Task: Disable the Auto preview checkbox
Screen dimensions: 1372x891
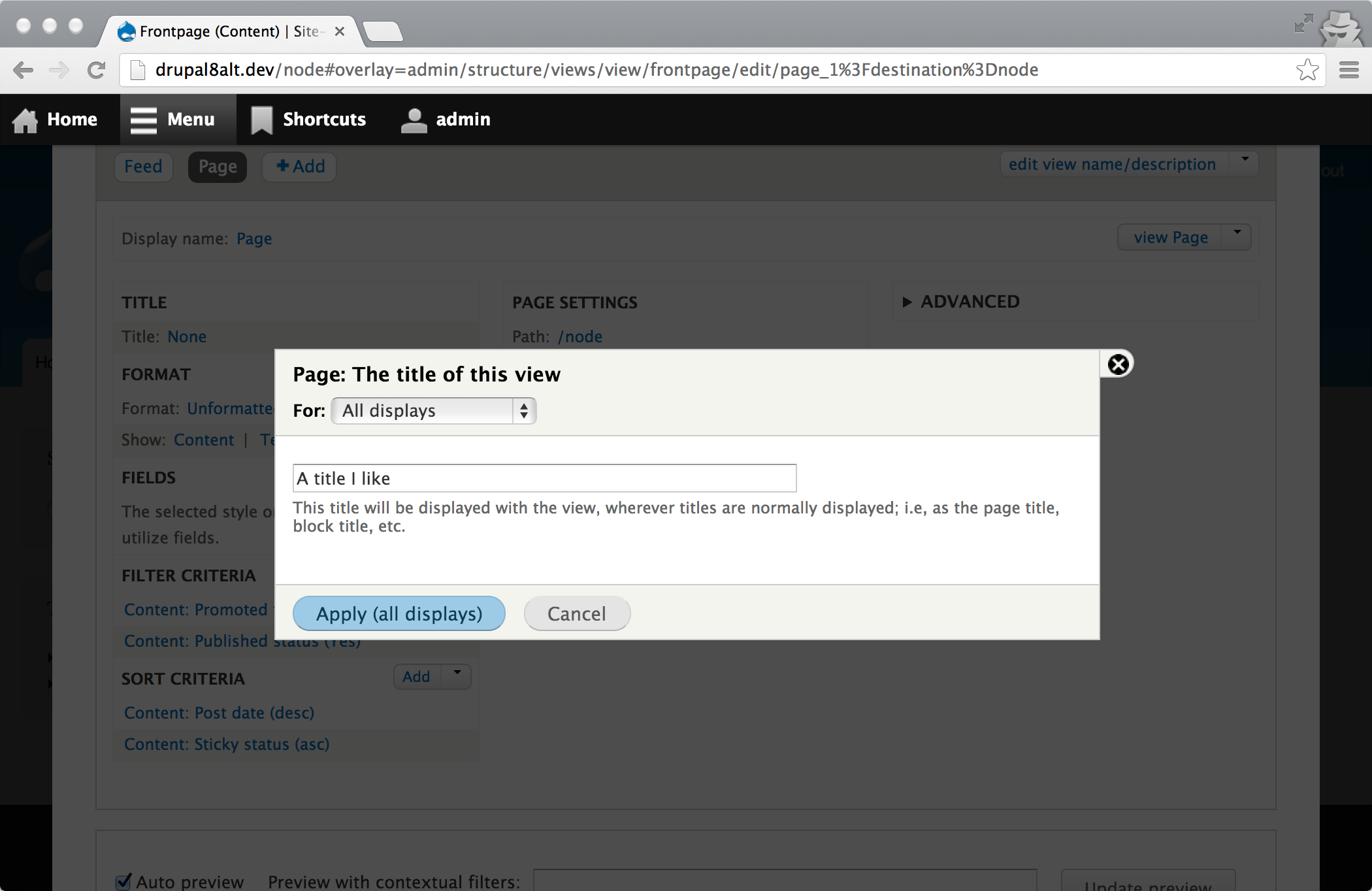Action: coord(123,881)
